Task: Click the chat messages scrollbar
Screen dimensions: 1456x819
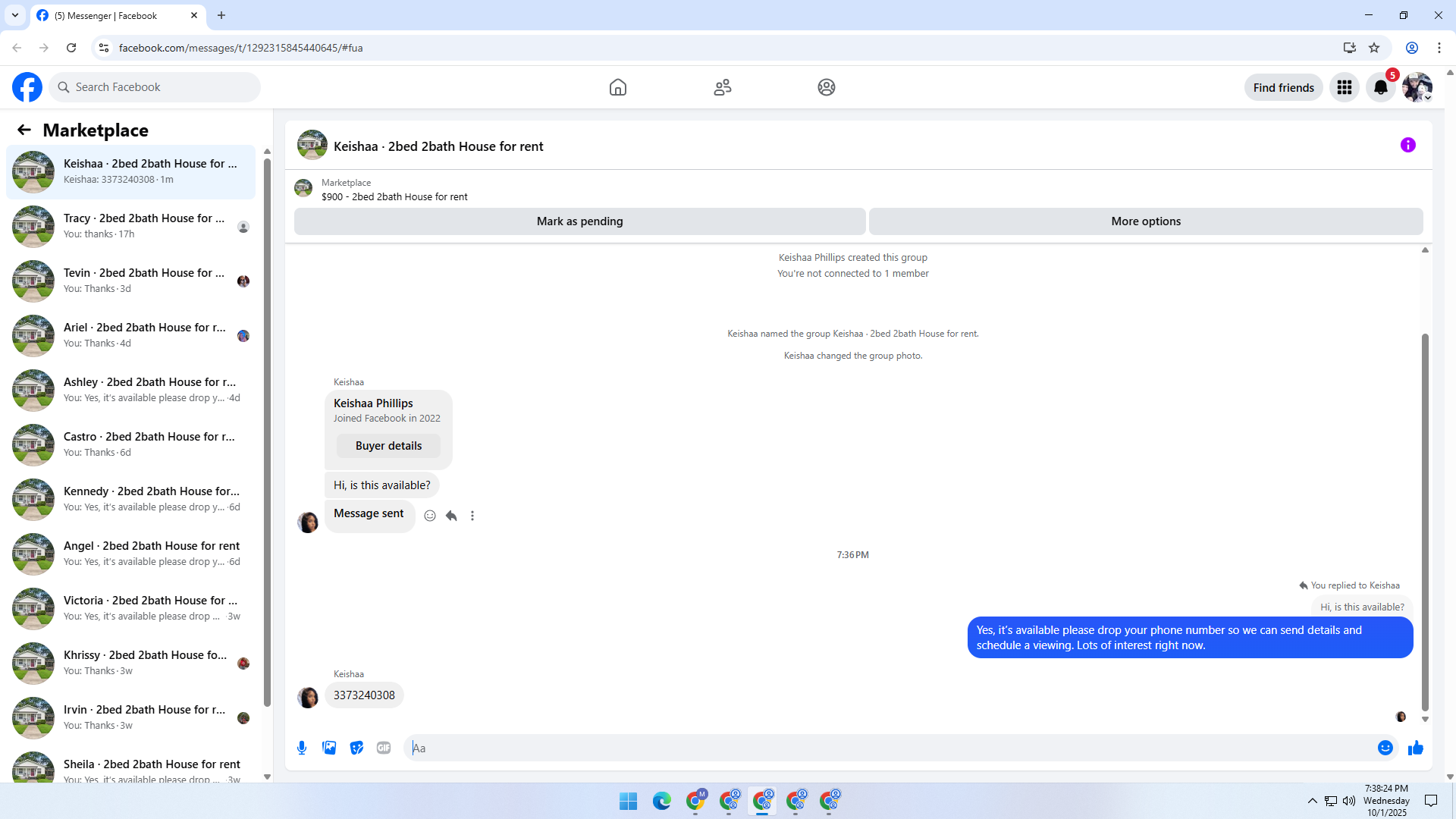Action: (1425, 522)
